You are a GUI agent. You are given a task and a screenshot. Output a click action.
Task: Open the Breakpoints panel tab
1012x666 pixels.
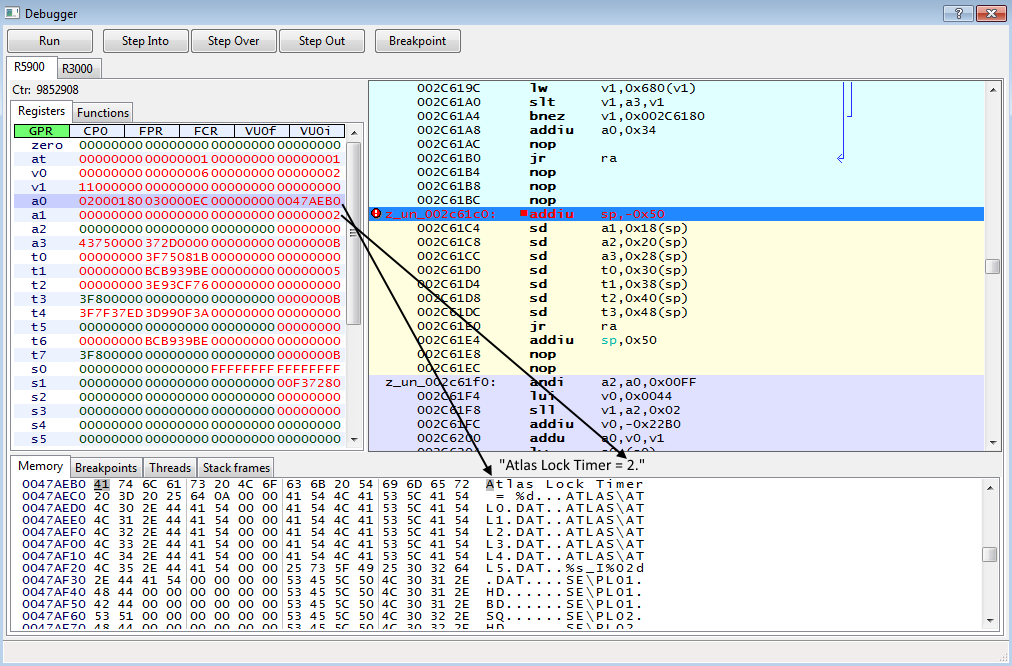[x=106, y=467]
